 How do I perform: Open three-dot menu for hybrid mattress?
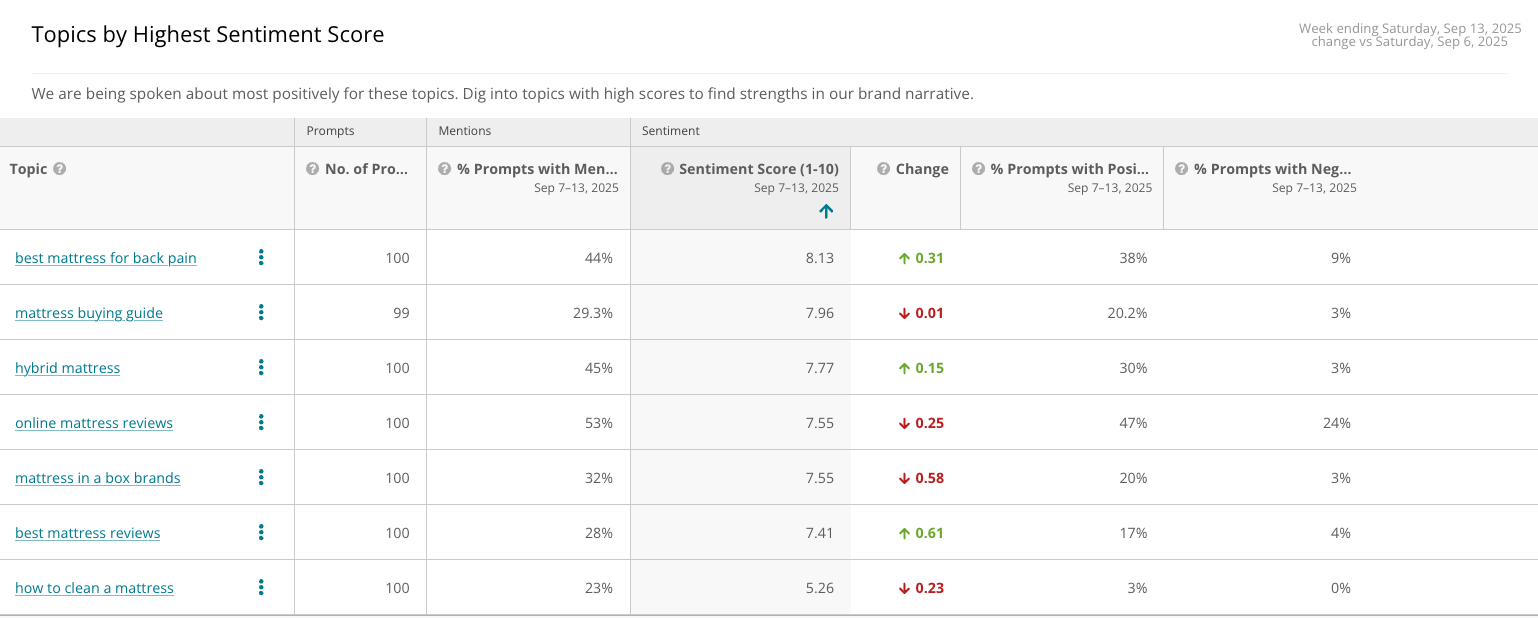pyautogui.click(x=261, y=368)
